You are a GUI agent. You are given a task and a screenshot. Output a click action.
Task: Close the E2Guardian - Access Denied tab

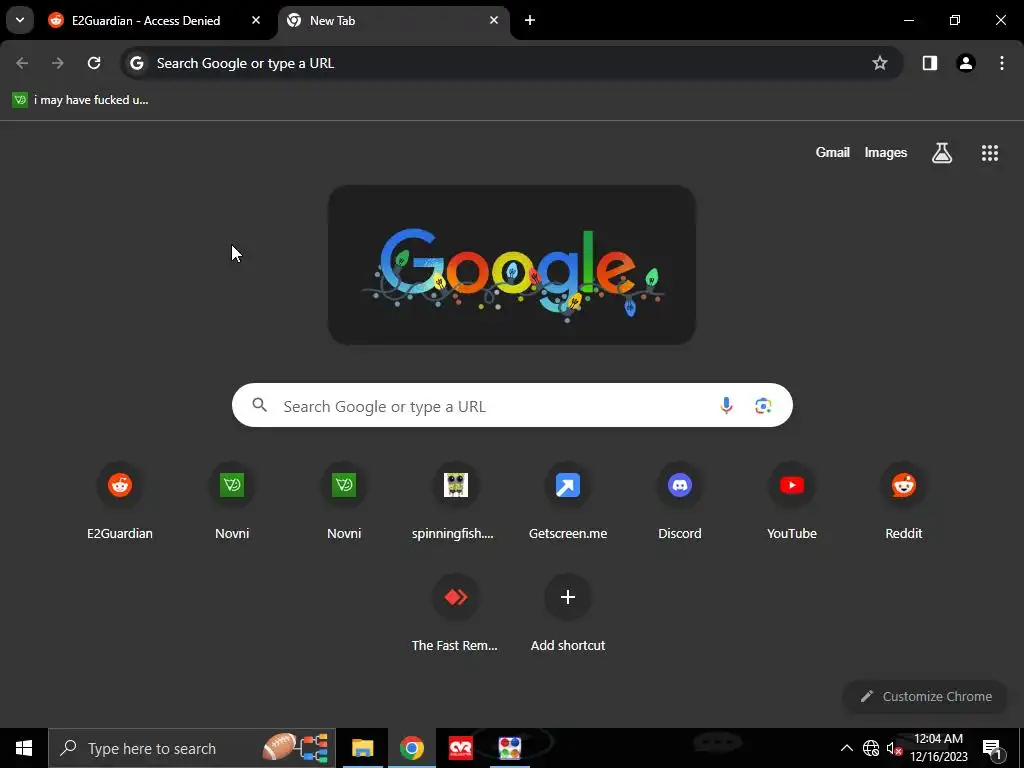256,20
